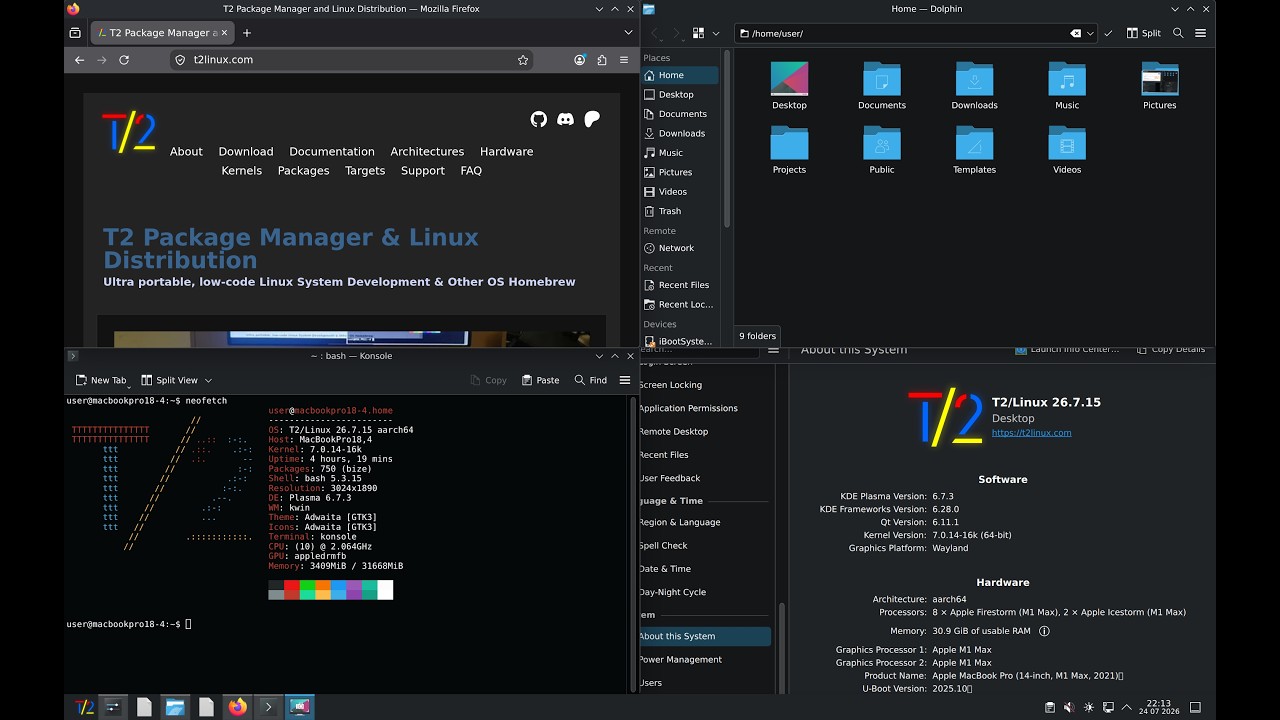Open Konsole's hamburger menu

point(625,380)
